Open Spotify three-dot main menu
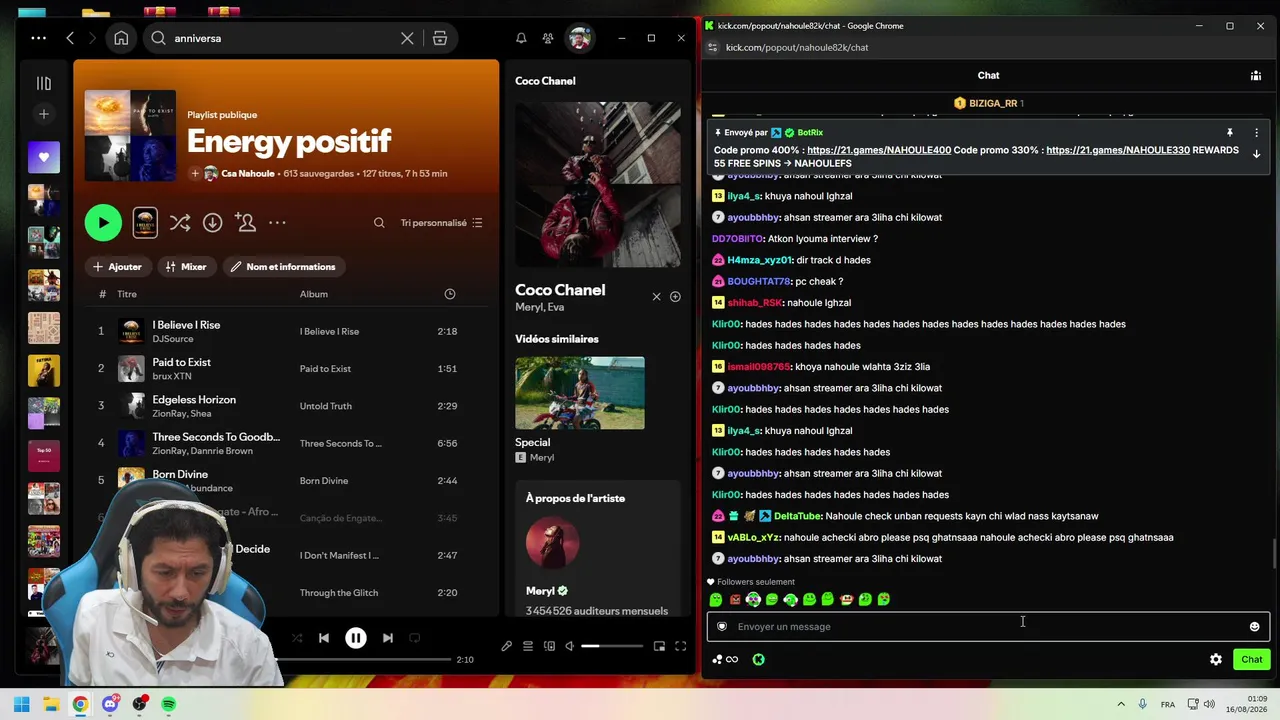The width and height of the screenshot is (1280, 720). pyautogui.click(x=38, y=38)
